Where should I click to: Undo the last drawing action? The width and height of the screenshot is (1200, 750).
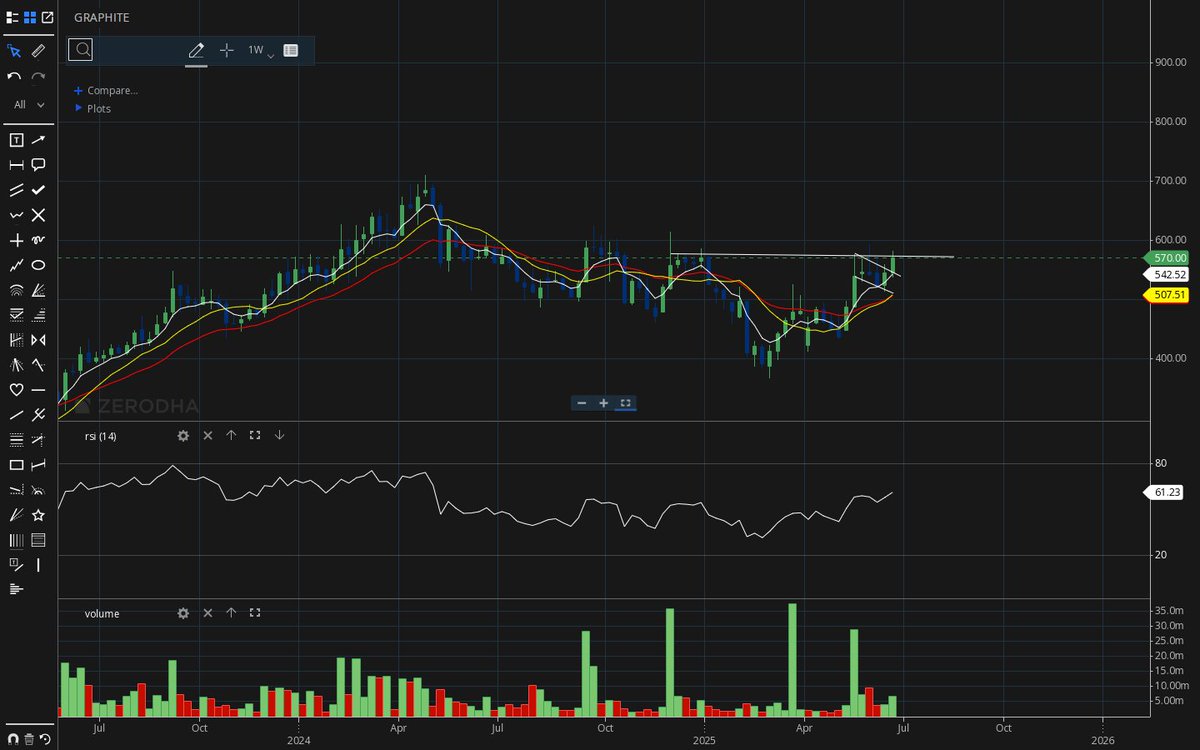[x=15, y=77]
